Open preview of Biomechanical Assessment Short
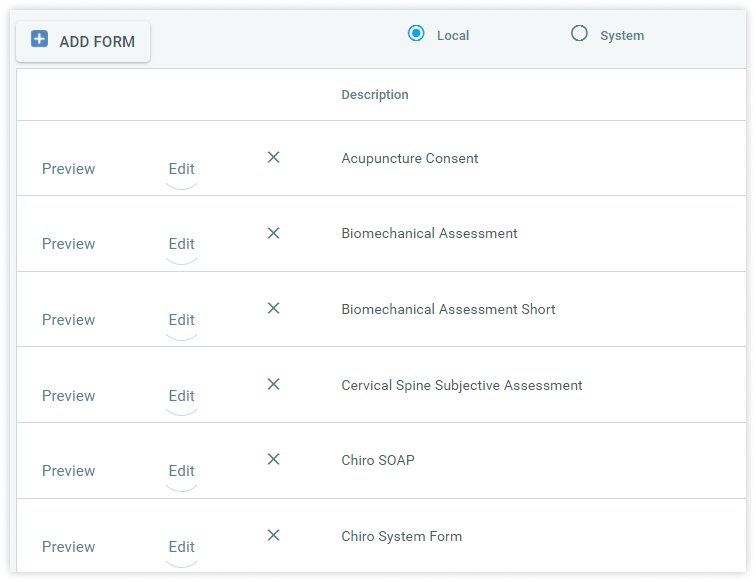Screen dimensions: 756x582 click(68, 320)
